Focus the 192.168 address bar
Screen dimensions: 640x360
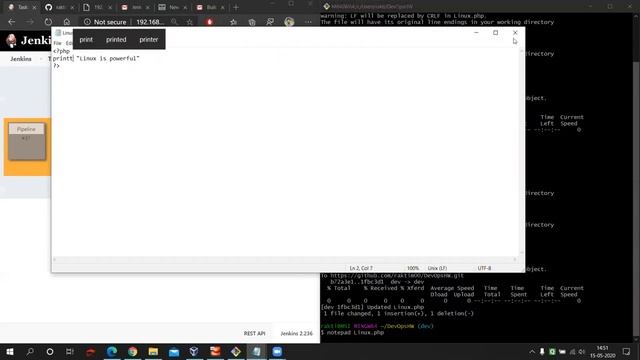tap(150, 22)
